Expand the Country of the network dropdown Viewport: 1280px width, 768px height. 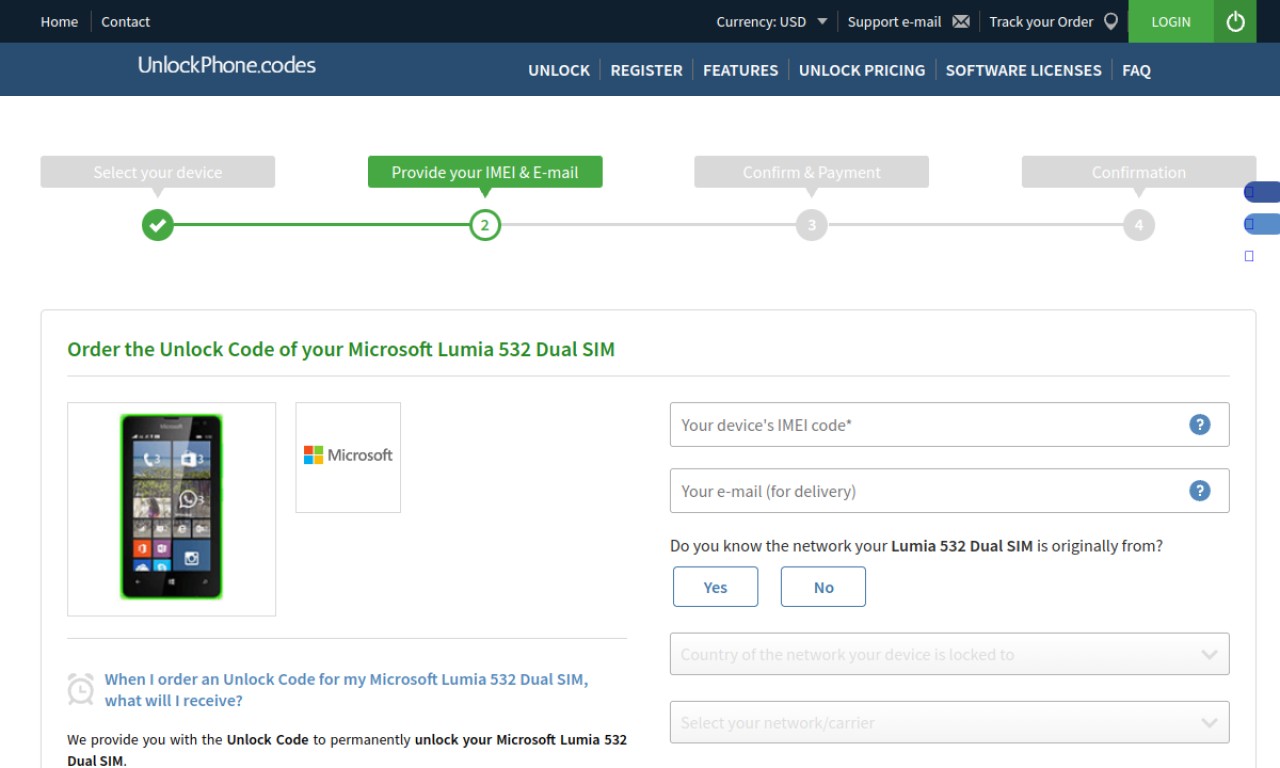pyautogui.click(x=949, y=654)
